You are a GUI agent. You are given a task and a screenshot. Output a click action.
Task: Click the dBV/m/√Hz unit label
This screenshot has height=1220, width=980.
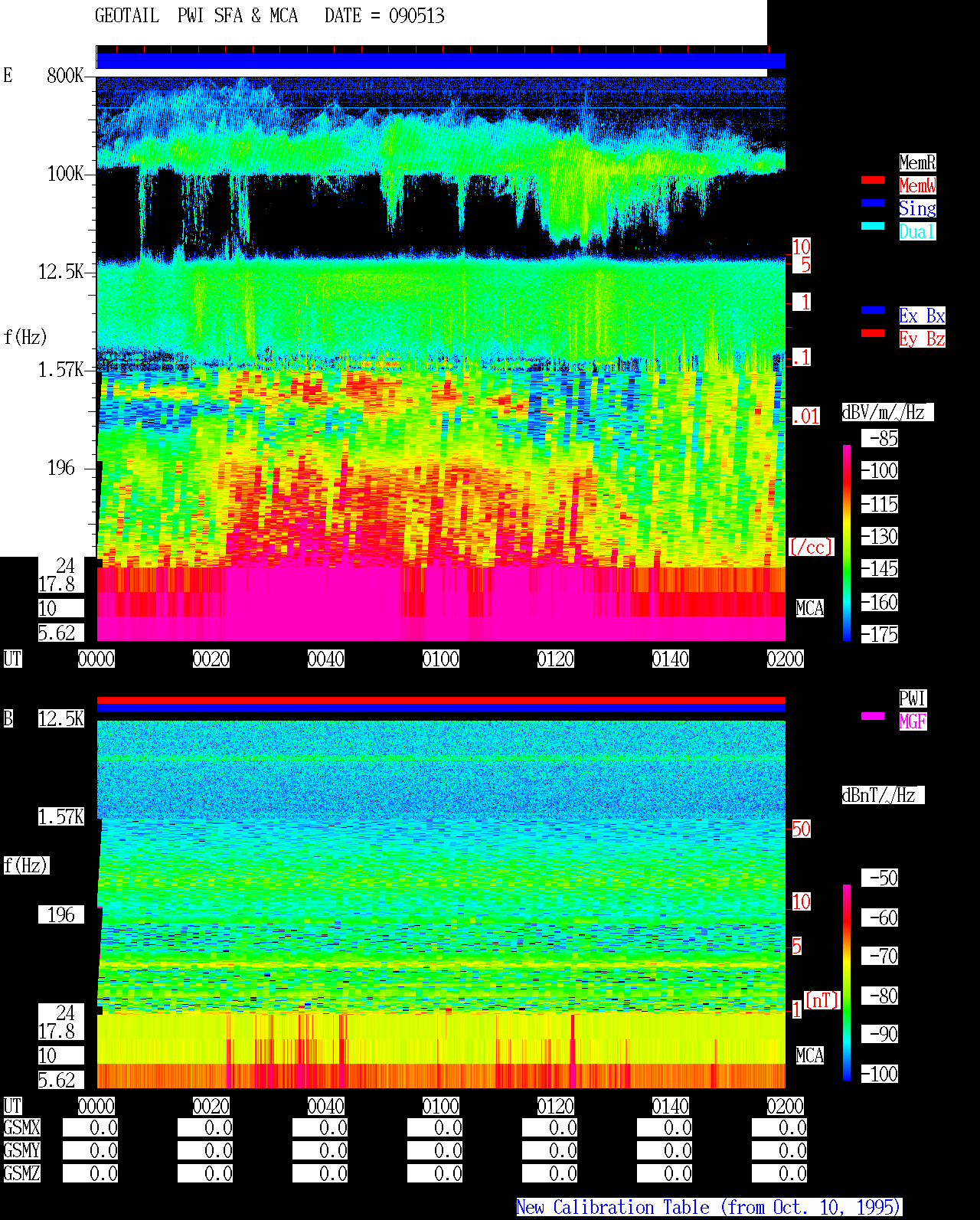(x=887, y=412)
